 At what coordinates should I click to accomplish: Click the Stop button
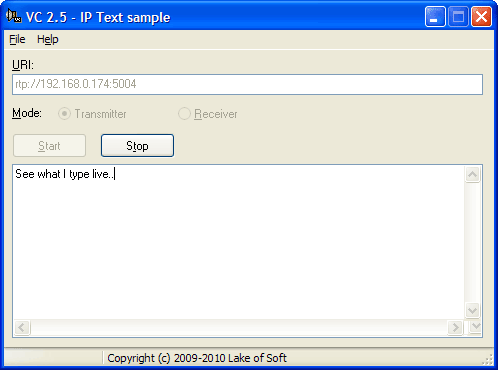[x=137, y=146]
